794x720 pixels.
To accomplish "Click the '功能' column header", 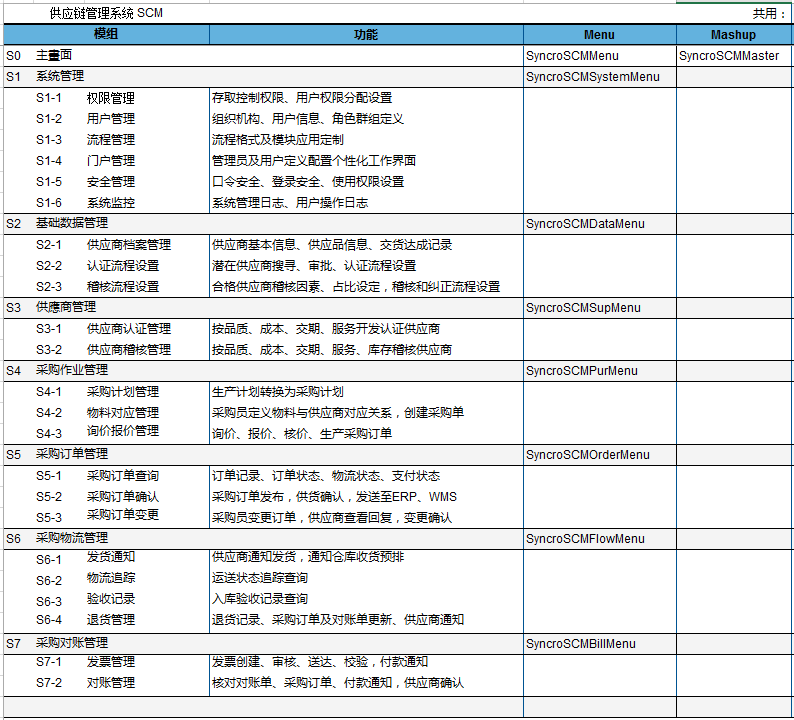I will pos(366,34).
